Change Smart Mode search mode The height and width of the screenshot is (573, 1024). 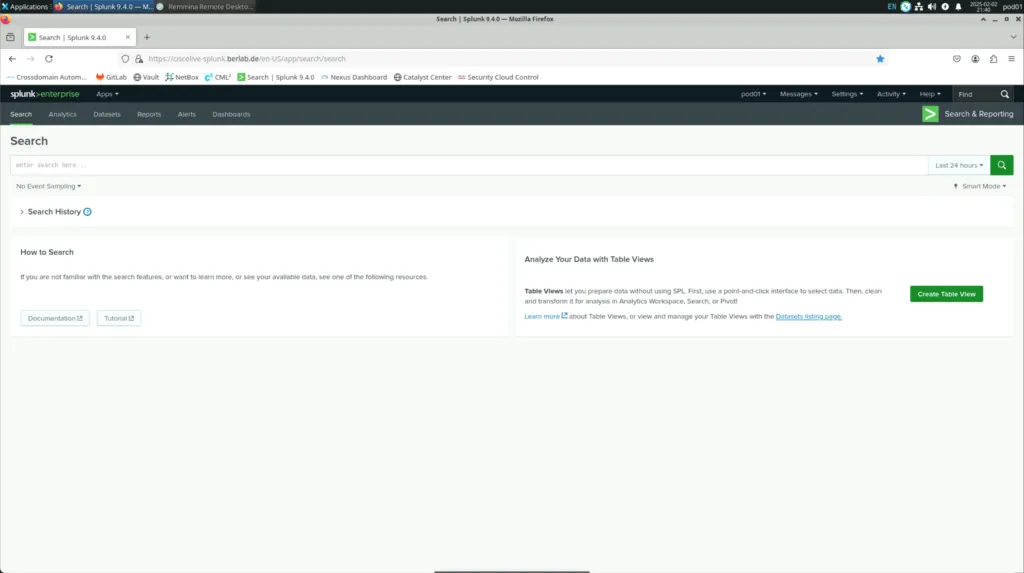(982, 186)
